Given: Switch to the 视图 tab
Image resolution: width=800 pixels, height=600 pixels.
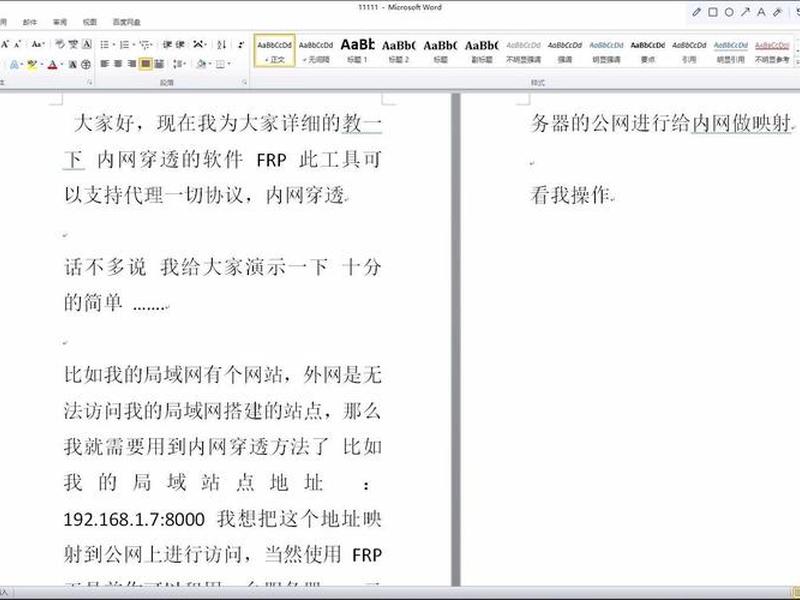Looking at the screenshot, I should tap(90, 22).
